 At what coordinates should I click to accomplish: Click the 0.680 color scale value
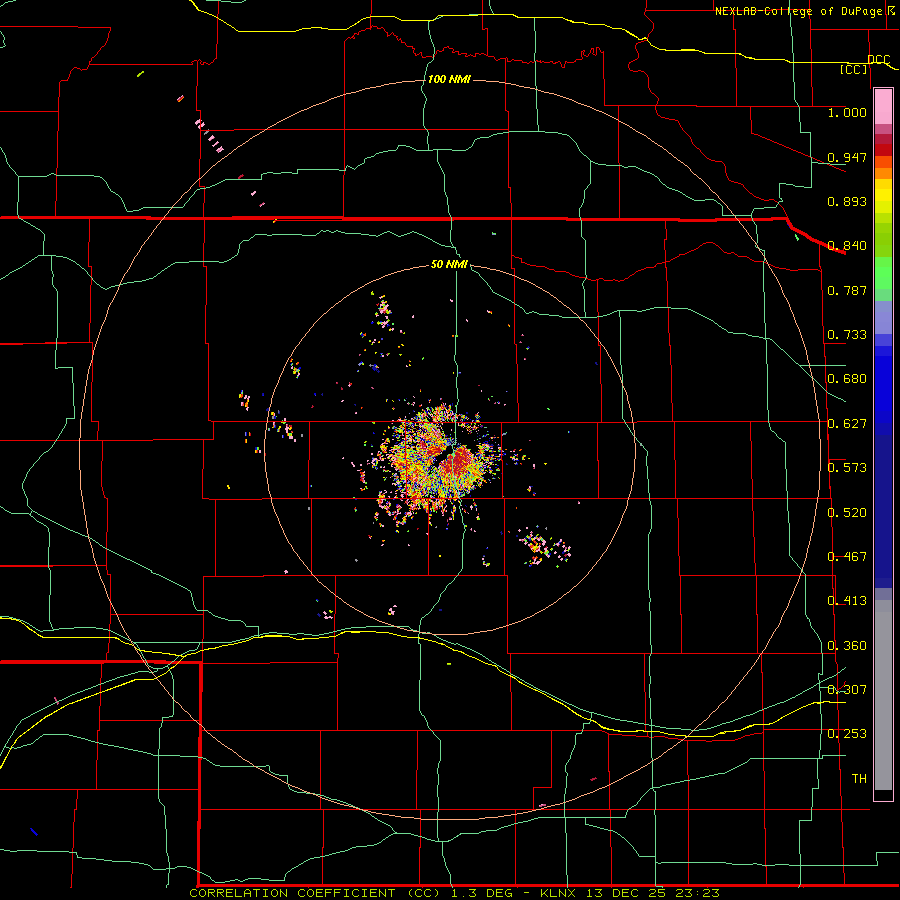pos(847,379)
